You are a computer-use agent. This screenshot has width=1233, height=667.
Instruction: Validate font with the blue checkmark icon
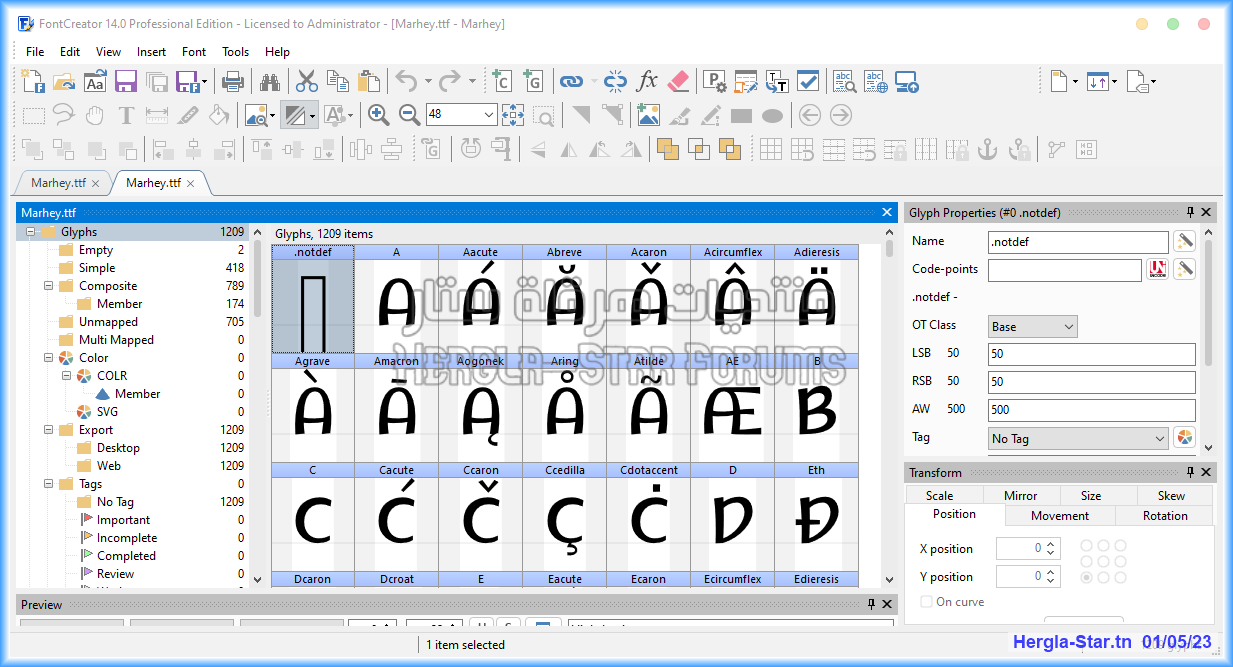tap(808, 82)
